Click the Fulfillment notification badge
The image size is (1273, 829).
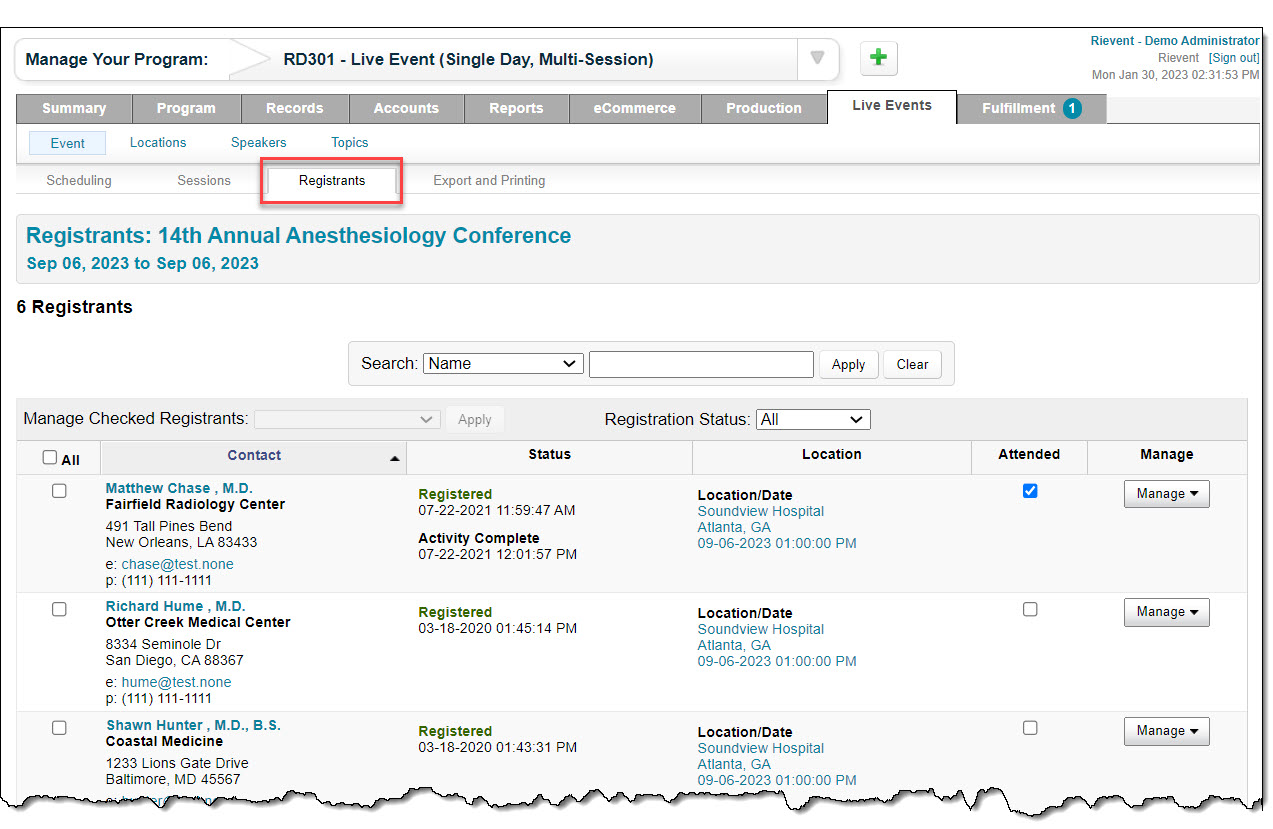coord(1072,108)
